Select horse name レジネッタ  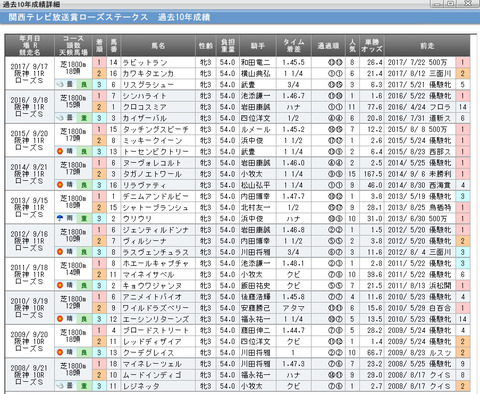point(141,386)
